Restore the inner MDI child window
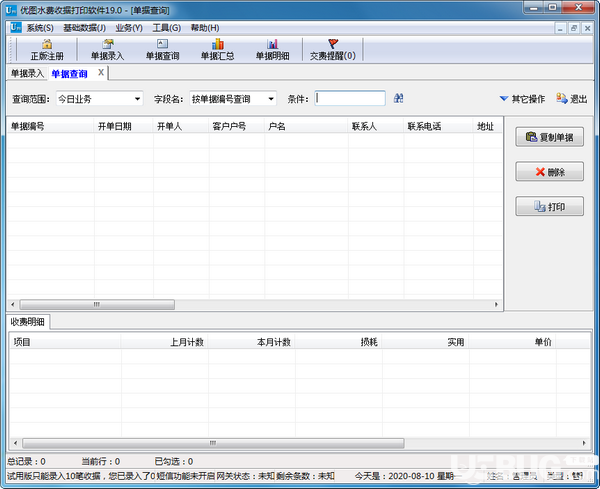The image size is (600, 489). pos(574,28)
